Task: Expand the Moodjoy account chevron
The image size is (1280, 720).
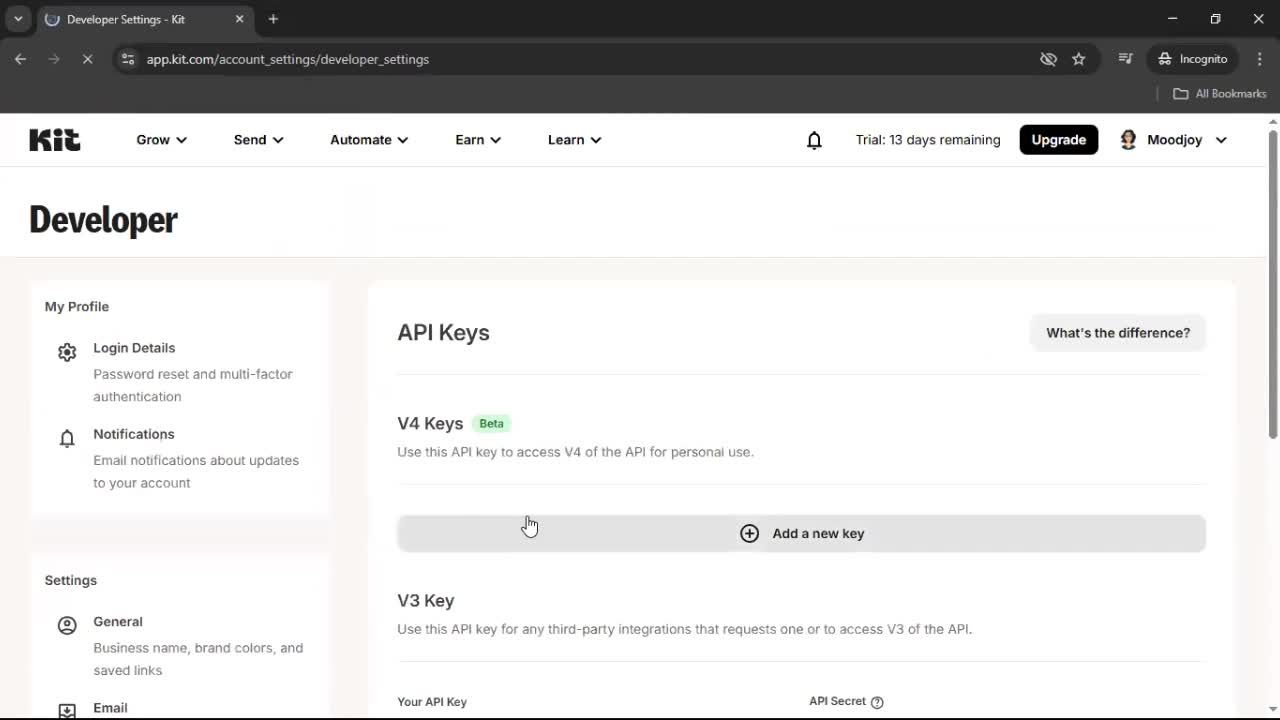Action: [x=1221, y=140]
